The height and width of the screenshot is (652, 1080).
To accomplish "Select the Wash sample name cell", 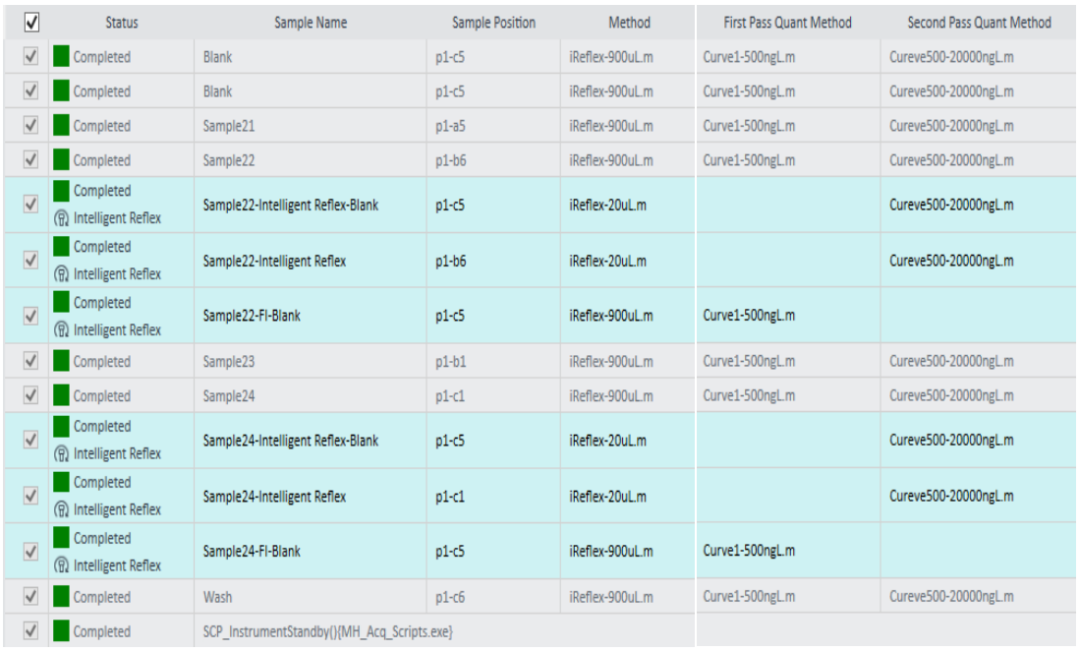I will (x=310, y=596).
